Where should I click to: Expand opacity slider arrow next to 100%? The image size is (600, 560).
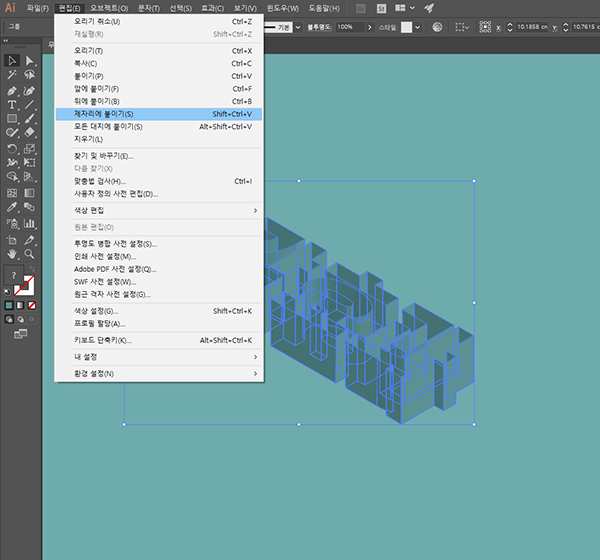[x=369, y=27]
